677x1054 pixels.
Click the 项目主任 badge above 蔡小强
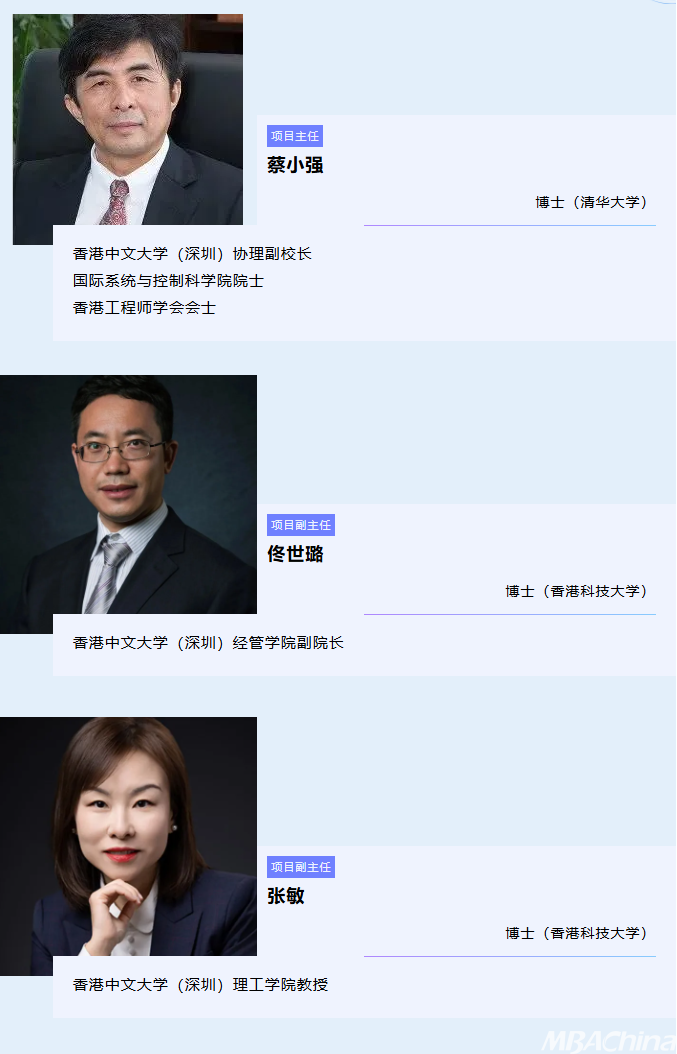pyautogui.click(x=294, y=136)
